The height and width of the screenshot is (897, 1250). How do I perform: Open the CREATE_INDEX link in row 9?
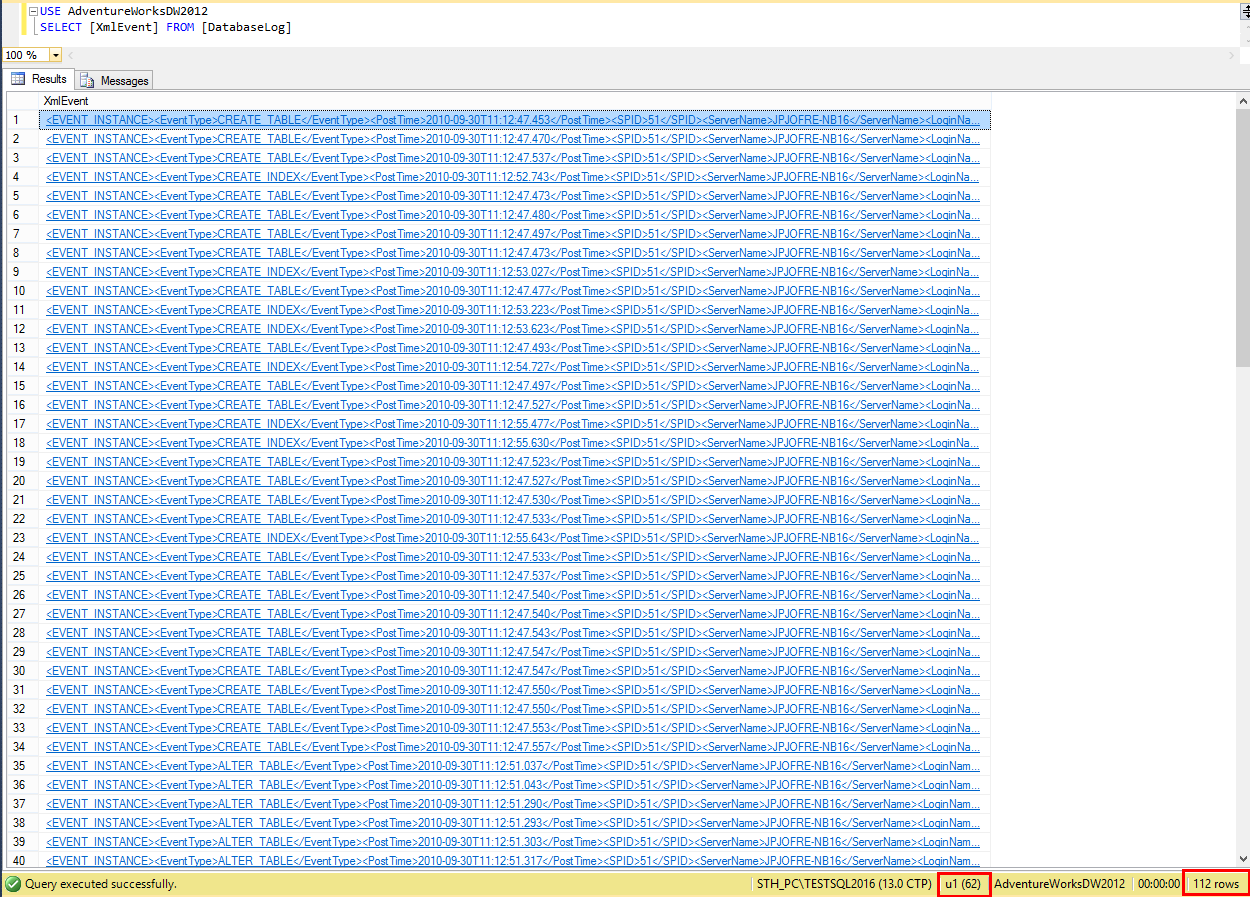[512, 272]
